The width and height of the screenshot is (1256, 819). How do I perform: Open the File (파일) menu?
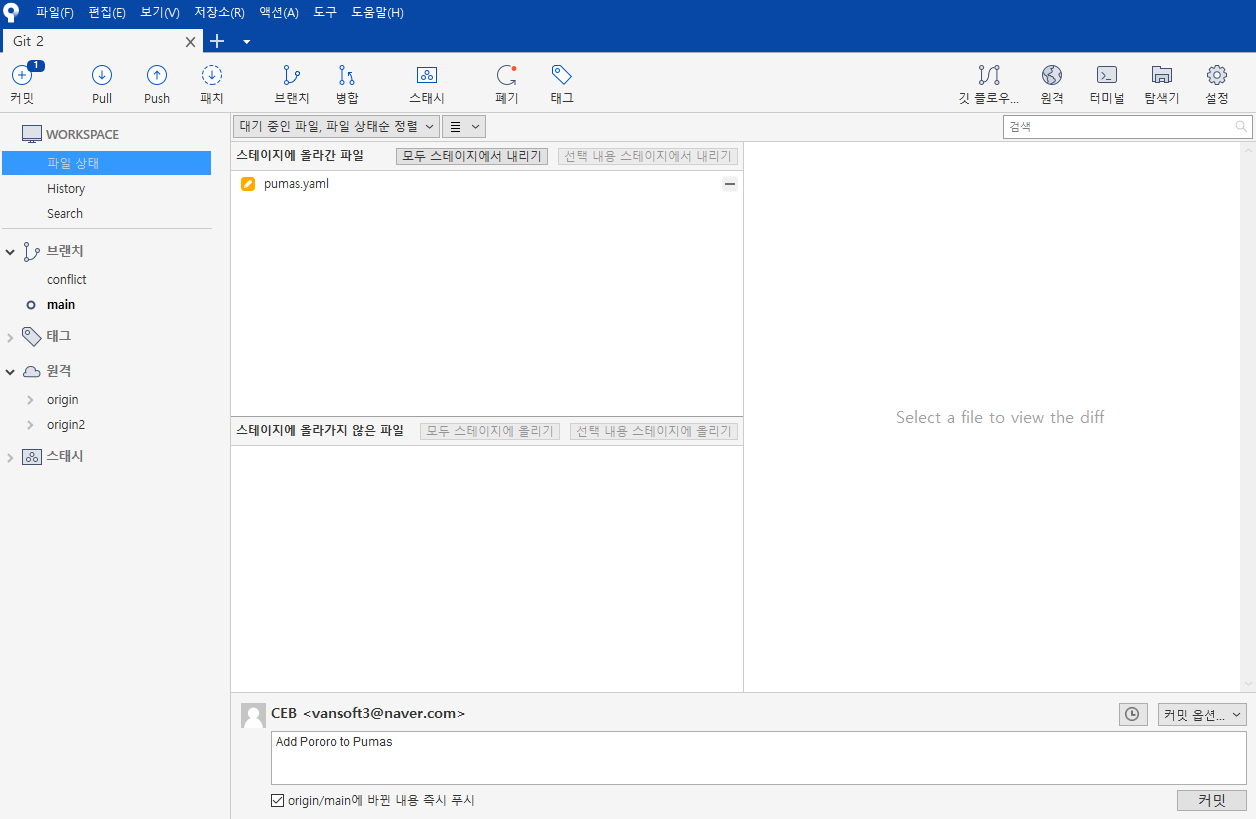coord(55,12)
